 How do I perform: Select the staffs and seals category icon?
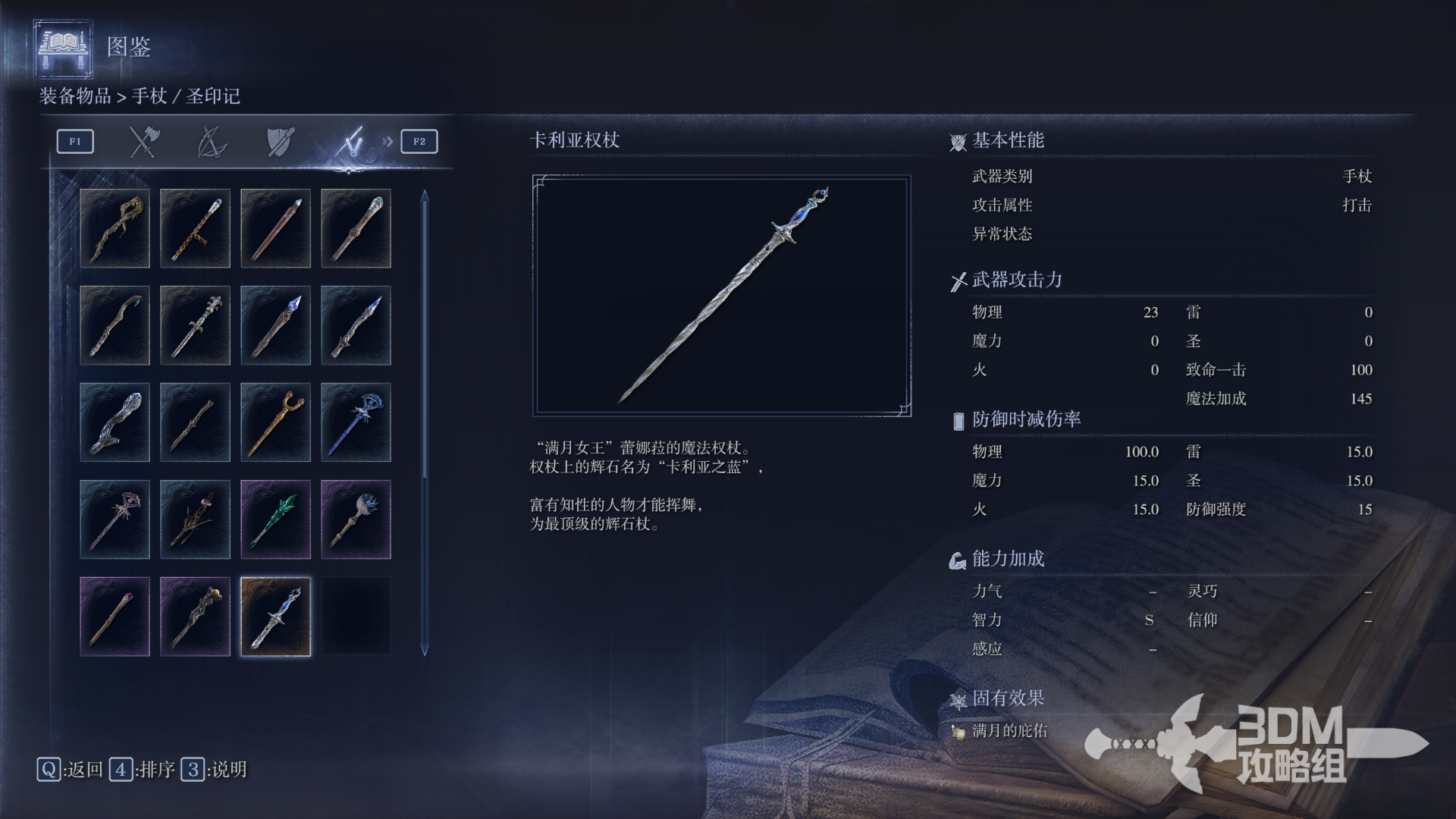pos(350,142)
